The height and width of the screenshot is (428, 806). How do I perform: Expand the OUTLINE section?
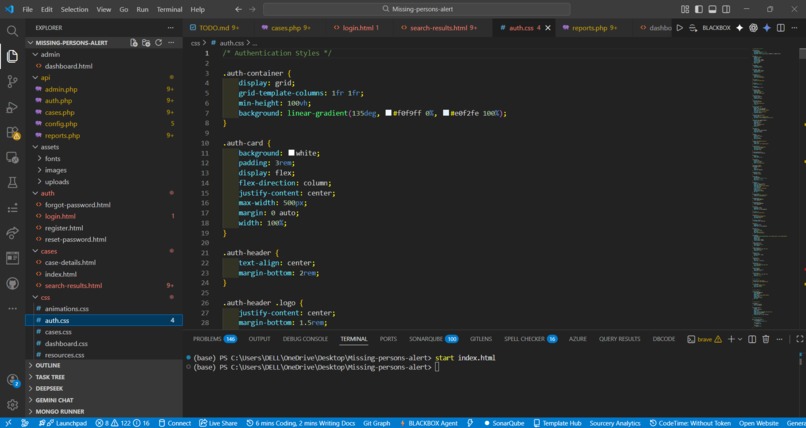tap(47, 365)
